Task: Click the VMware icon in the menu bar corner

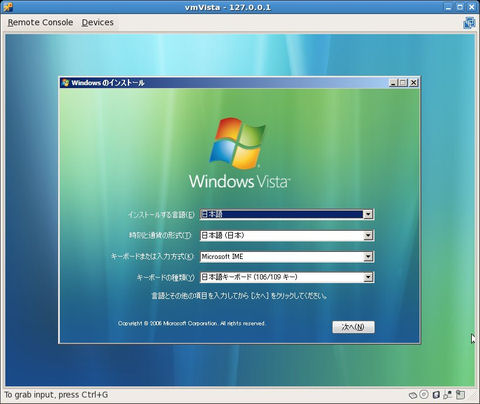Action: tap(469, 23)
